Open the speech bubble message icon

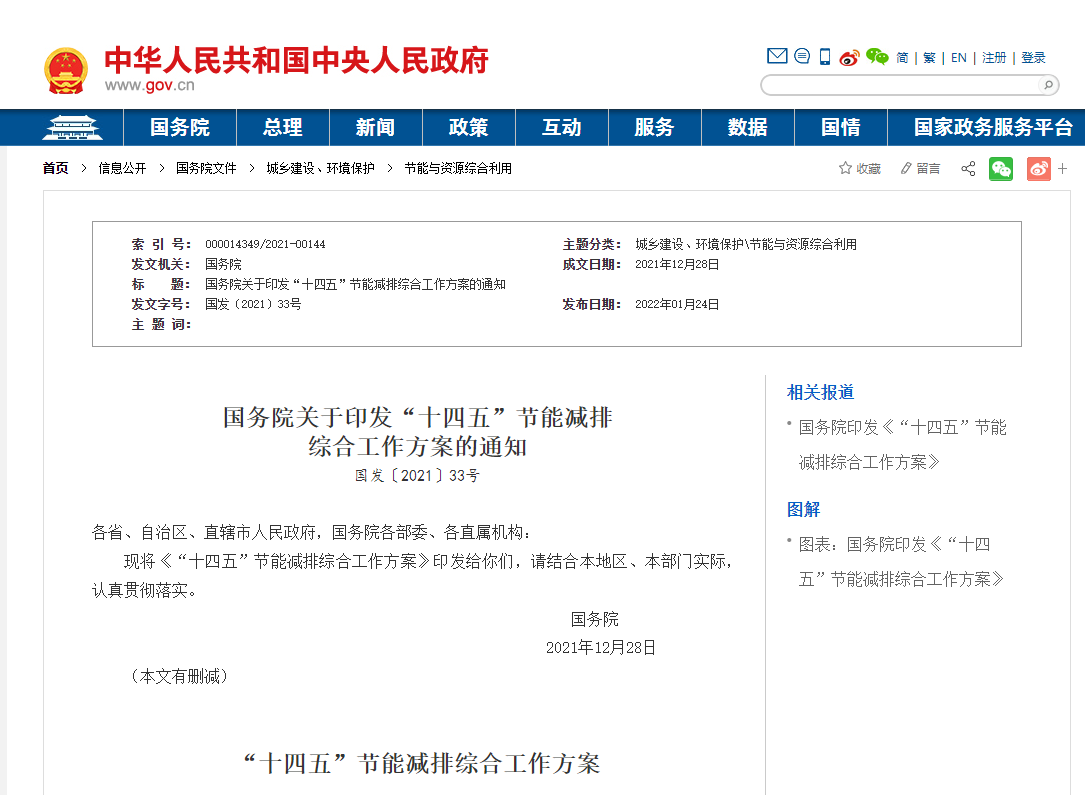pos(802,56)
